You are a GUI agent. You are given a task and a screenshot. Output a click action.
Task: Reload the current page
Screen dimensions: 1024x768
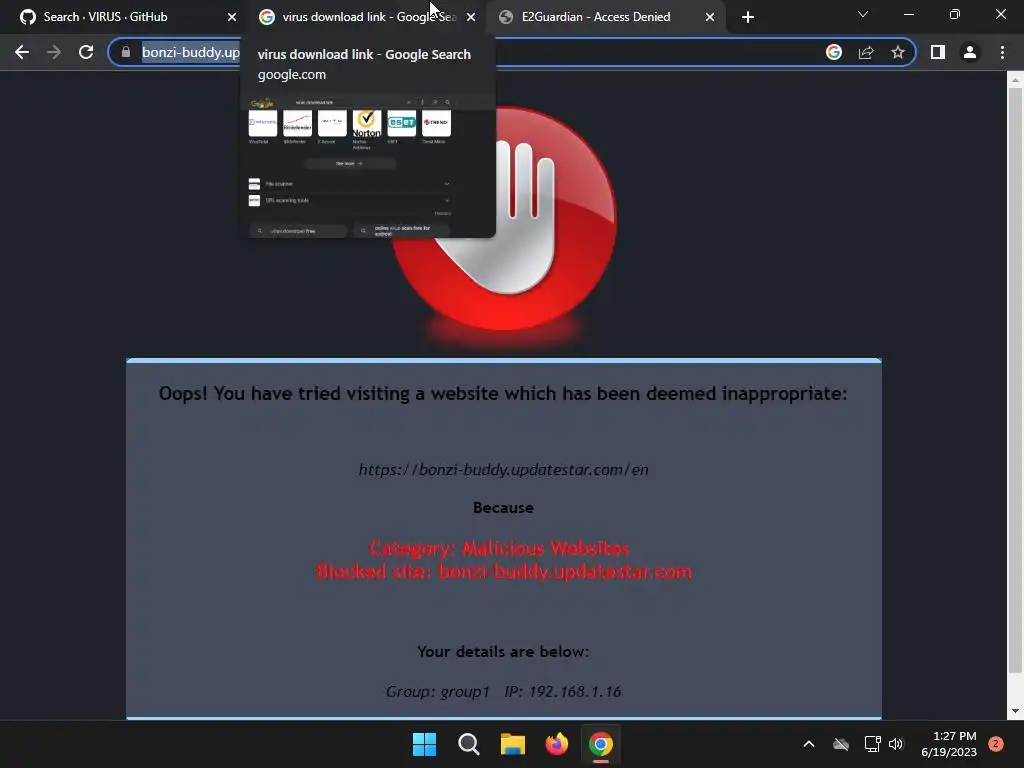click(86, 52)
